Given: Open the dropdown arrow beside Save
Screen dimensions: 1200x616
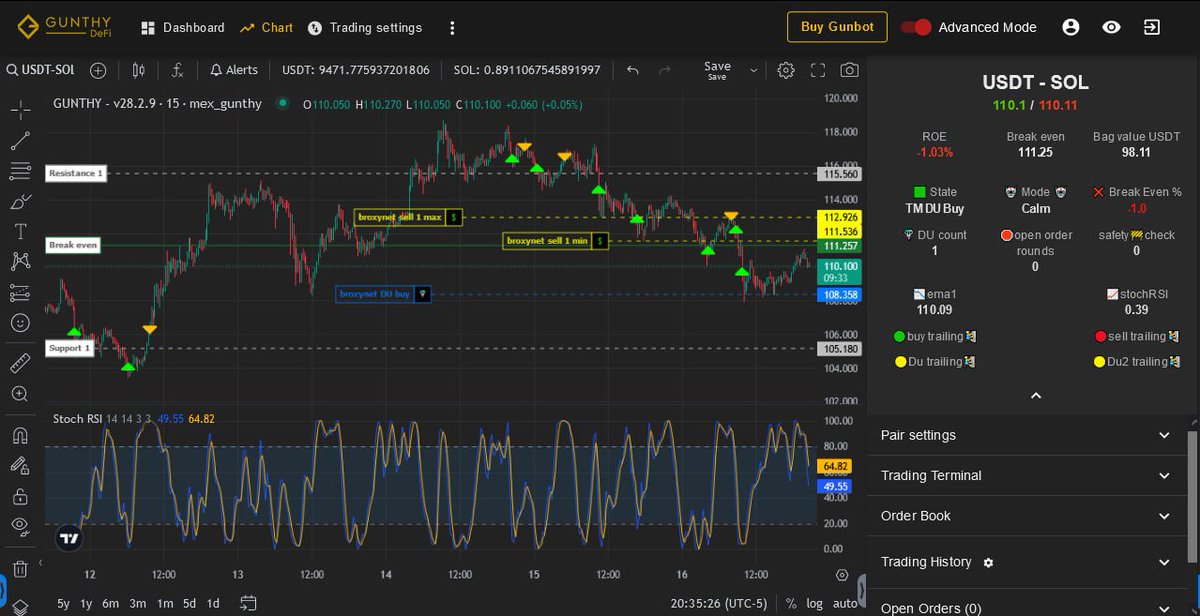Looking at the screenshot, I should coord(752,70).
